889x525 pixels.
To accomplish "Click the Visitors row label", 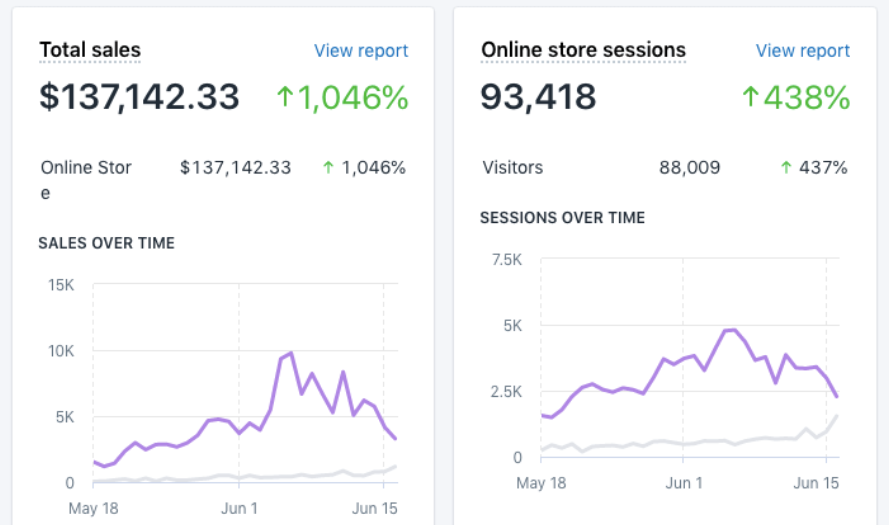I will coord(512,168).
